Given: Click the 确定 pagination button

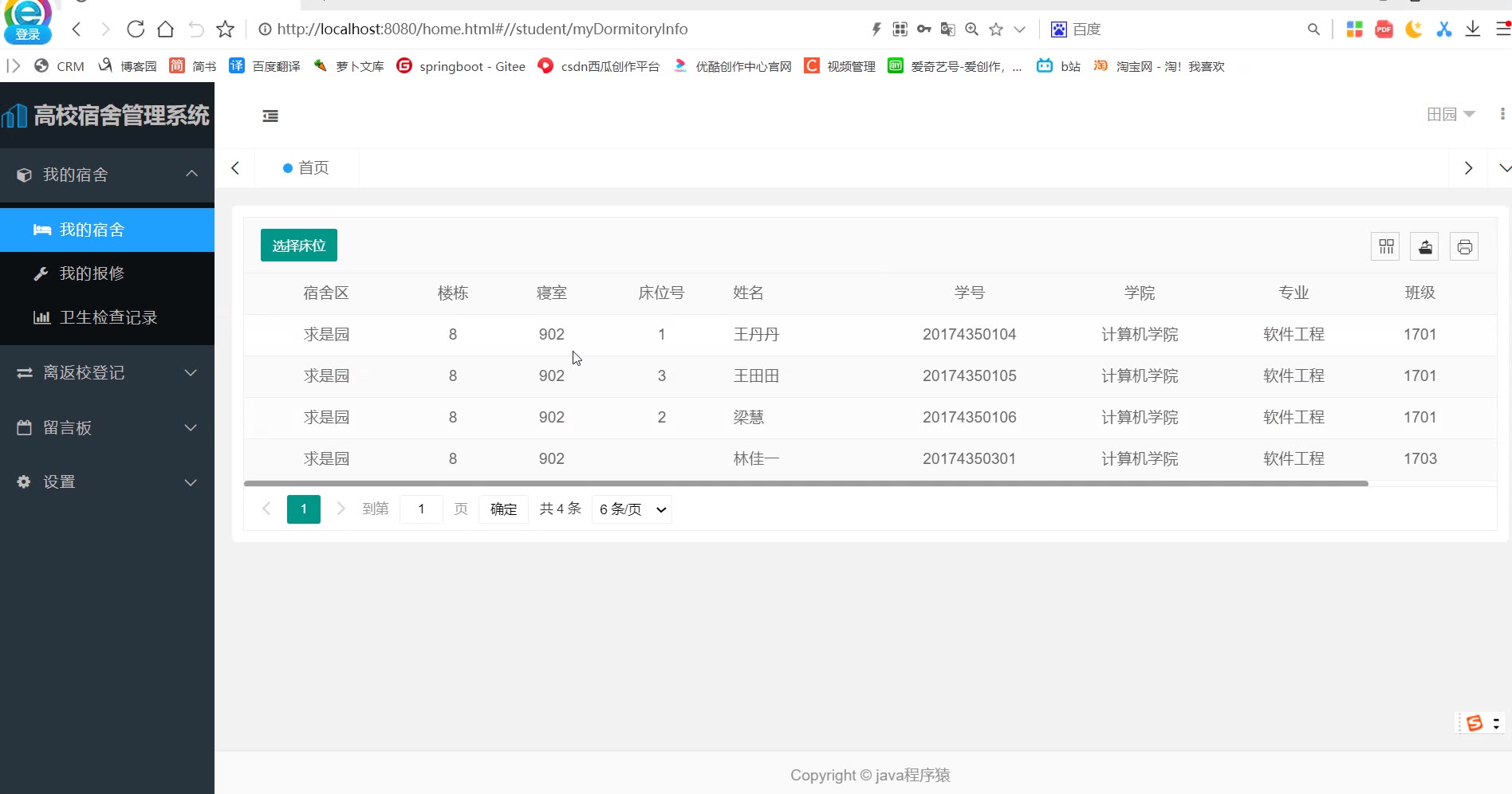Looking at the screenshot, I should (503, 509).
